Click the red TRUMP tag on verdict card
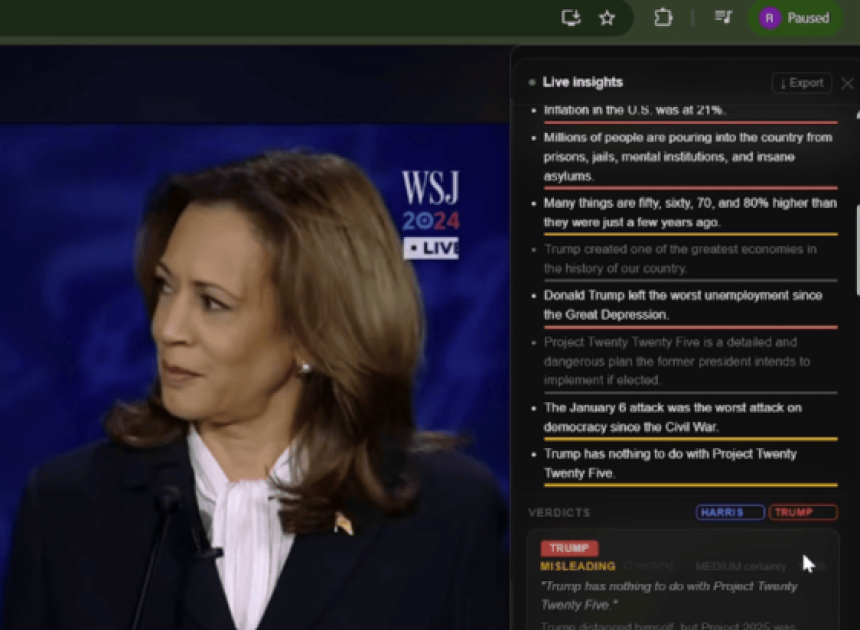 click(x=569, y=548)
